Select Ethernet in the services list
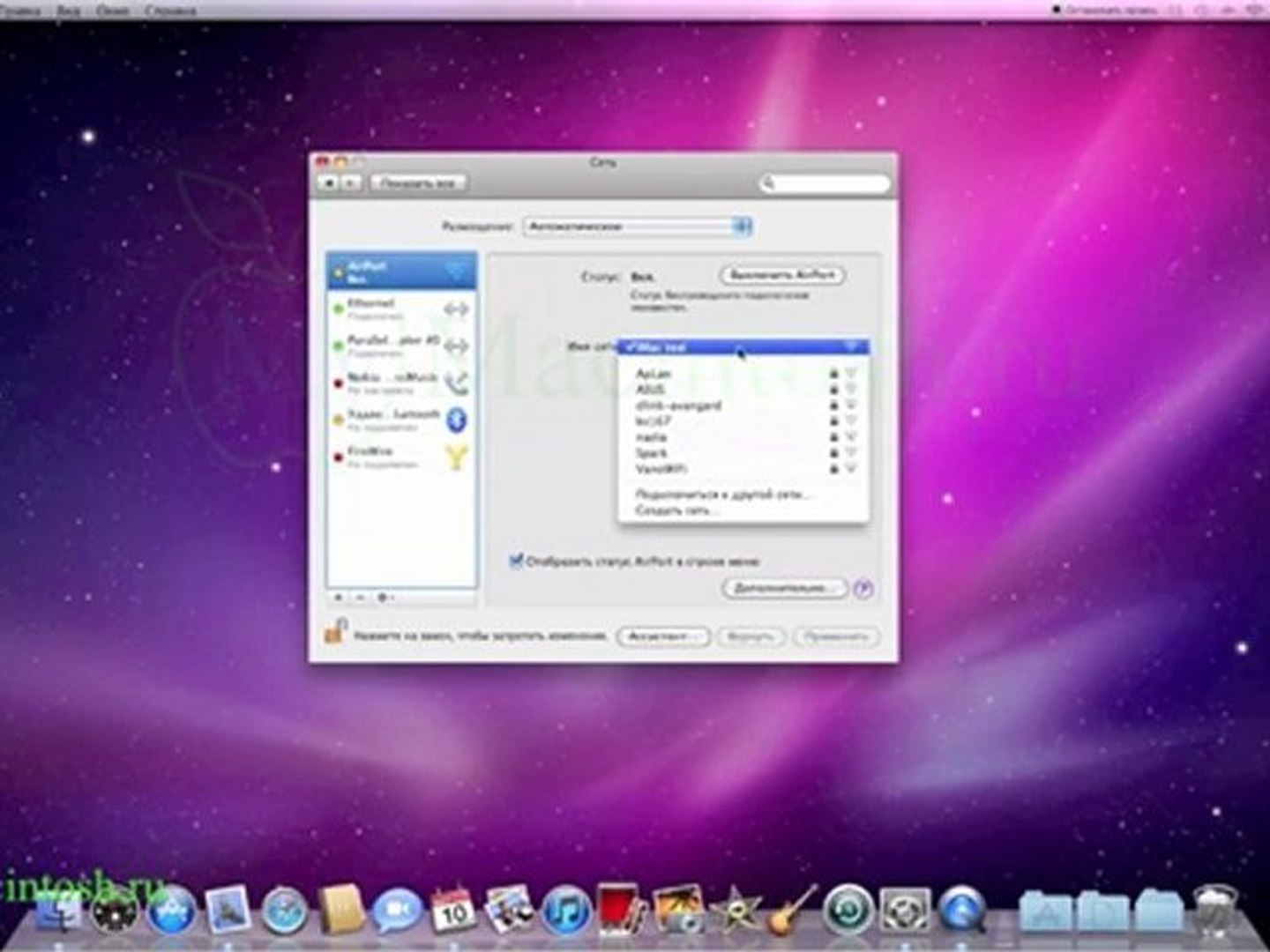This screenshot has height=952, width=1270. (x=402, y=309)
